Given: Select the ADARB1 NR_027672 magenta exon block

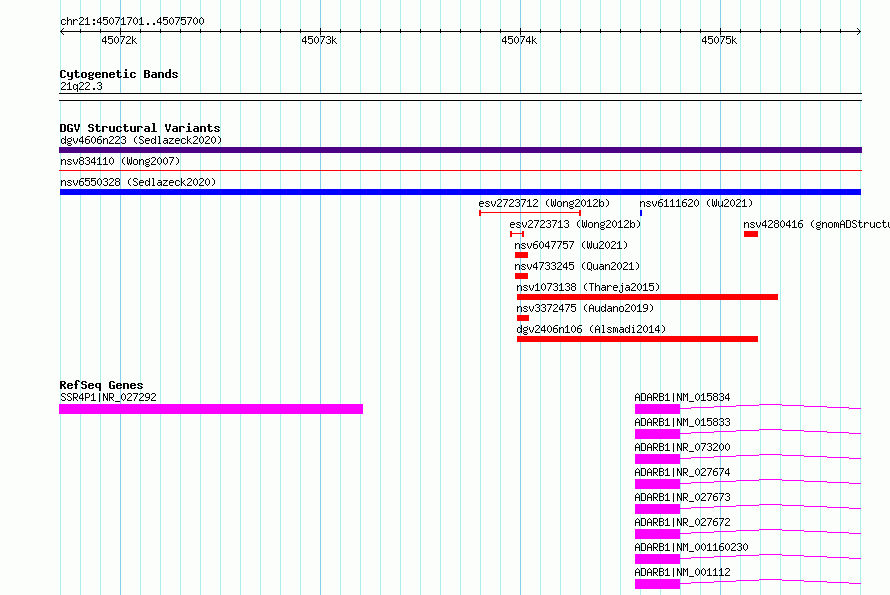Looking at the screenshot, I should coord(657,534).
